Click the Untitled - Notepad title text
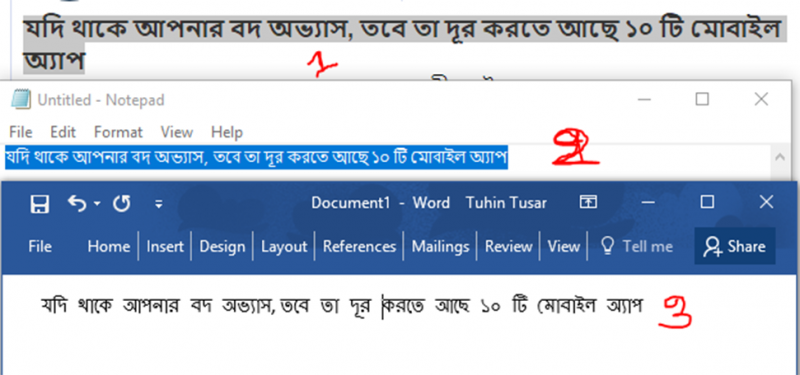 pyautogui.click(x=101, y=100)
